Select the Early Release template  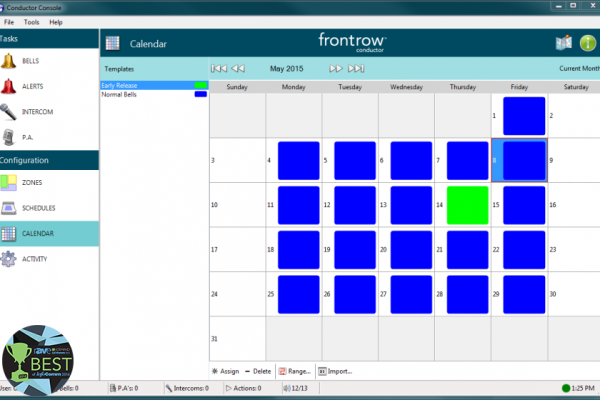(154, 85)
